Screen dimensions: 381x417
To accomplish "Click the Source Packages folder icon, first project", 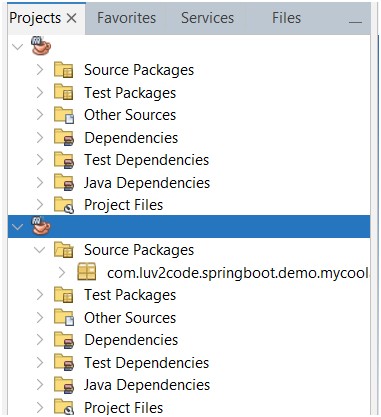I will (x=63, y=70).
